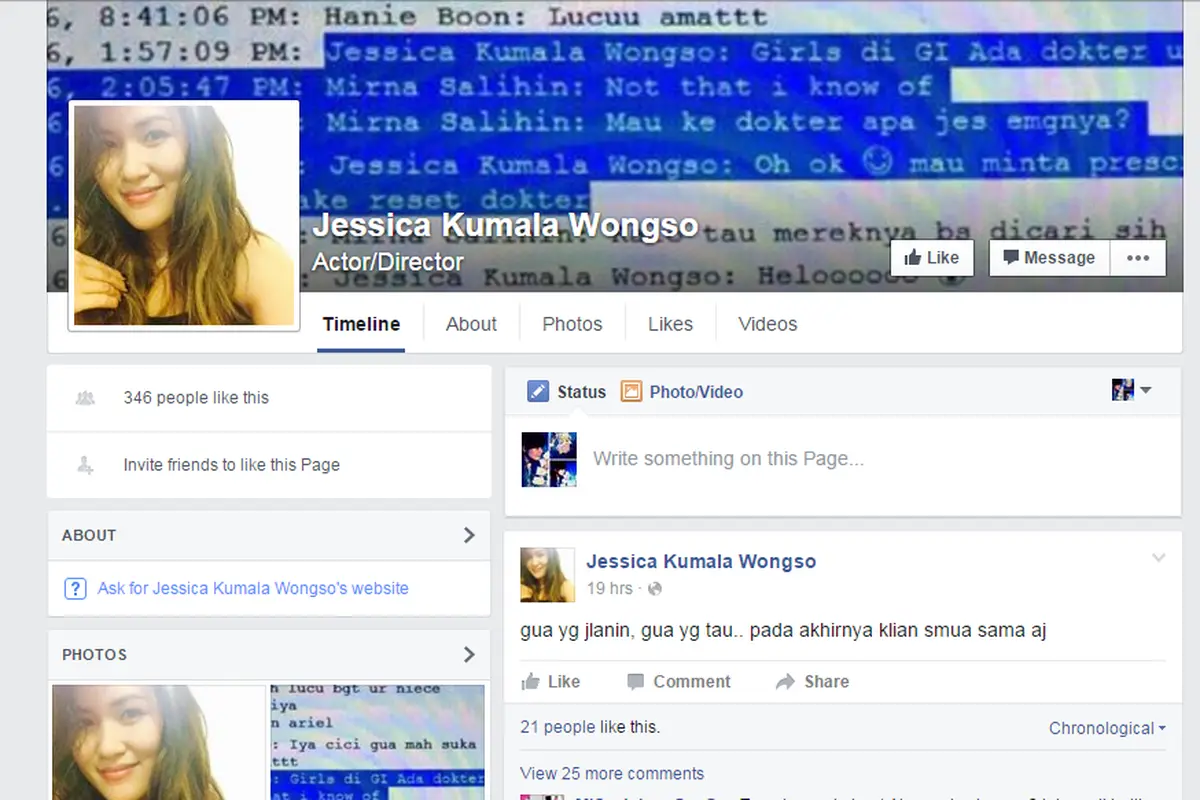Open the large profile picture
This screenshot has width=1200, height=800.
pos(184,215)
